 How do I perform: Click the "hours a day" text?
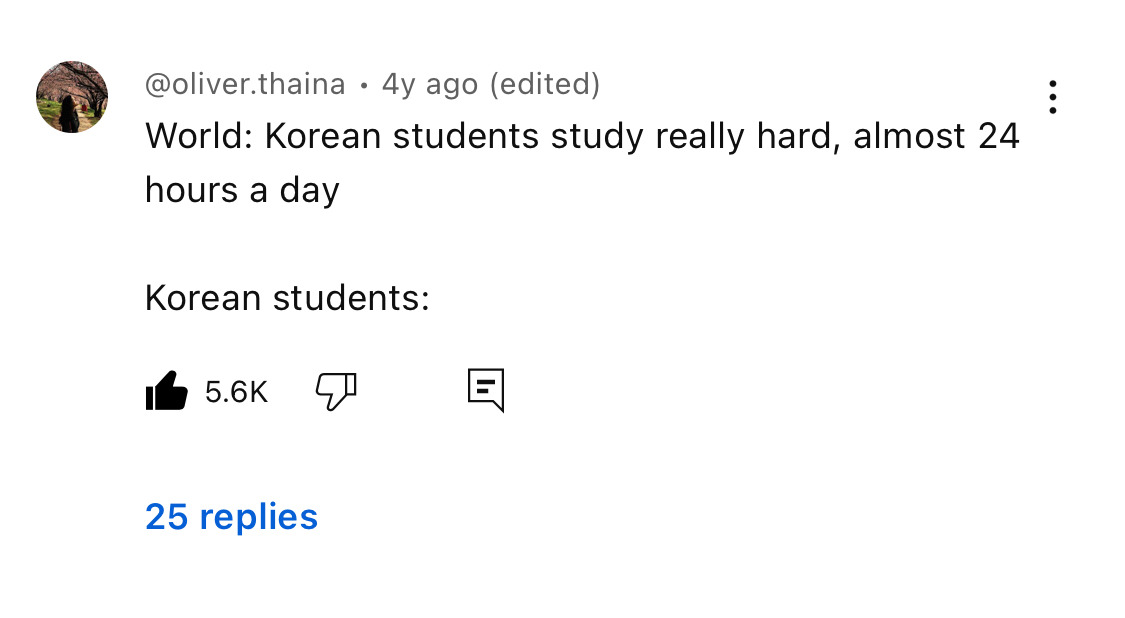pyautogui.click(x=242, y=190)
